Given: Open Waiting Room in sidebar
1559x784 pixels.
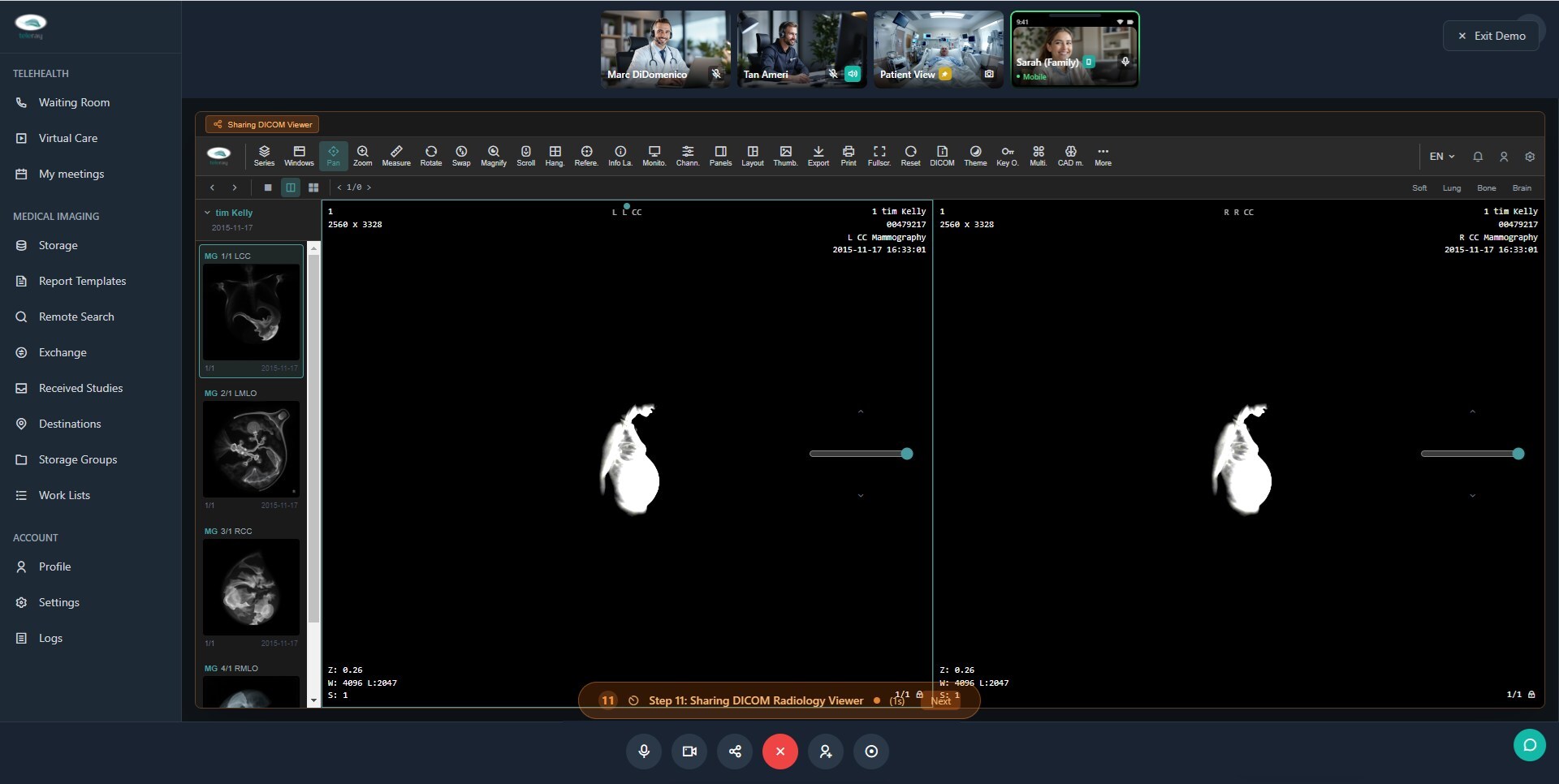Looking at the screenshot, I should (74, 102).
